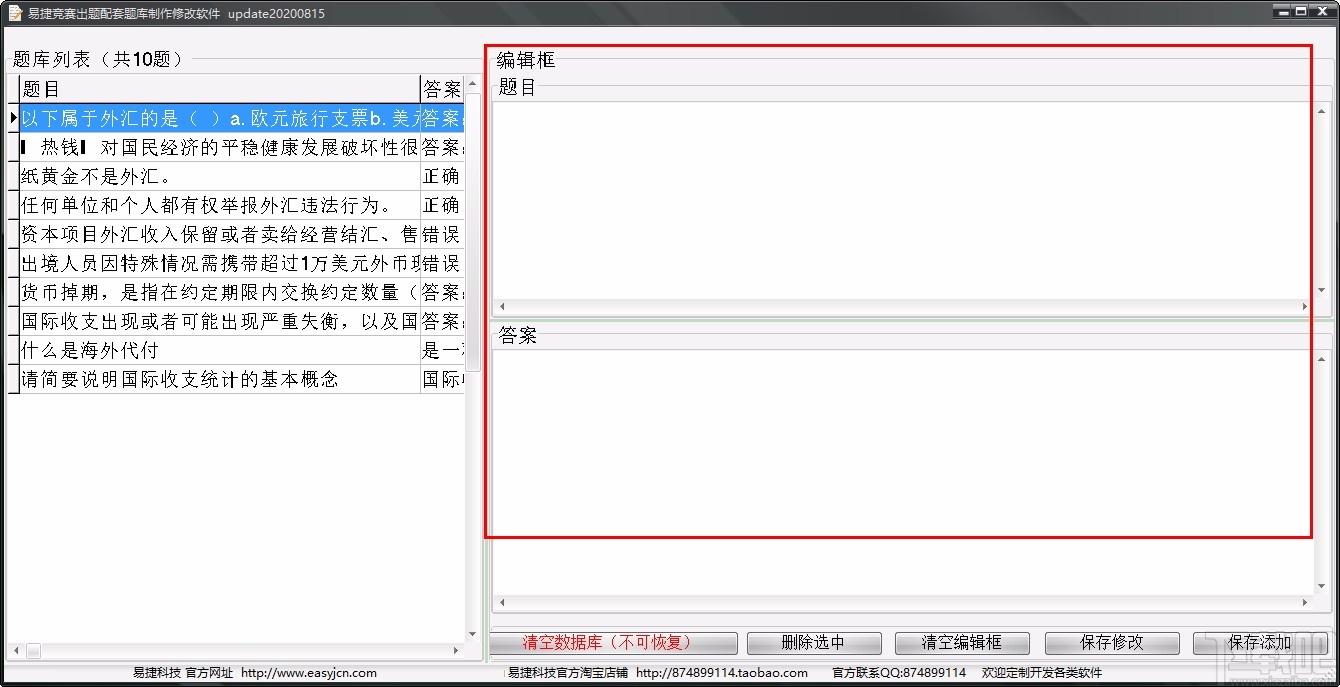
Task: Click the 删除选中 button
Action: click(814, 643)
